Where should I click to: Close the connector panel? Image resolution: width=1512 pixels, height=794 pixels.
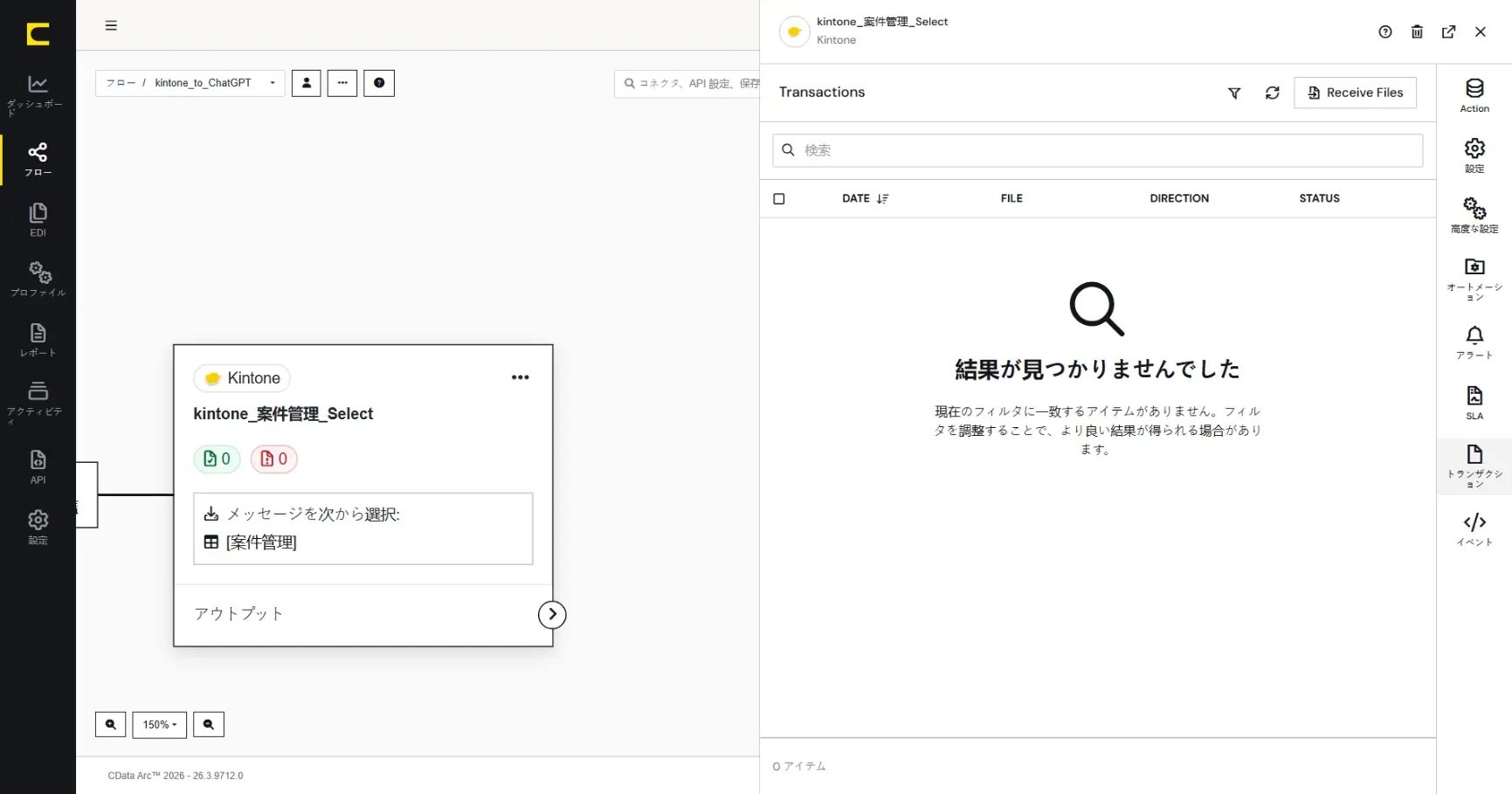(1481, 31)
